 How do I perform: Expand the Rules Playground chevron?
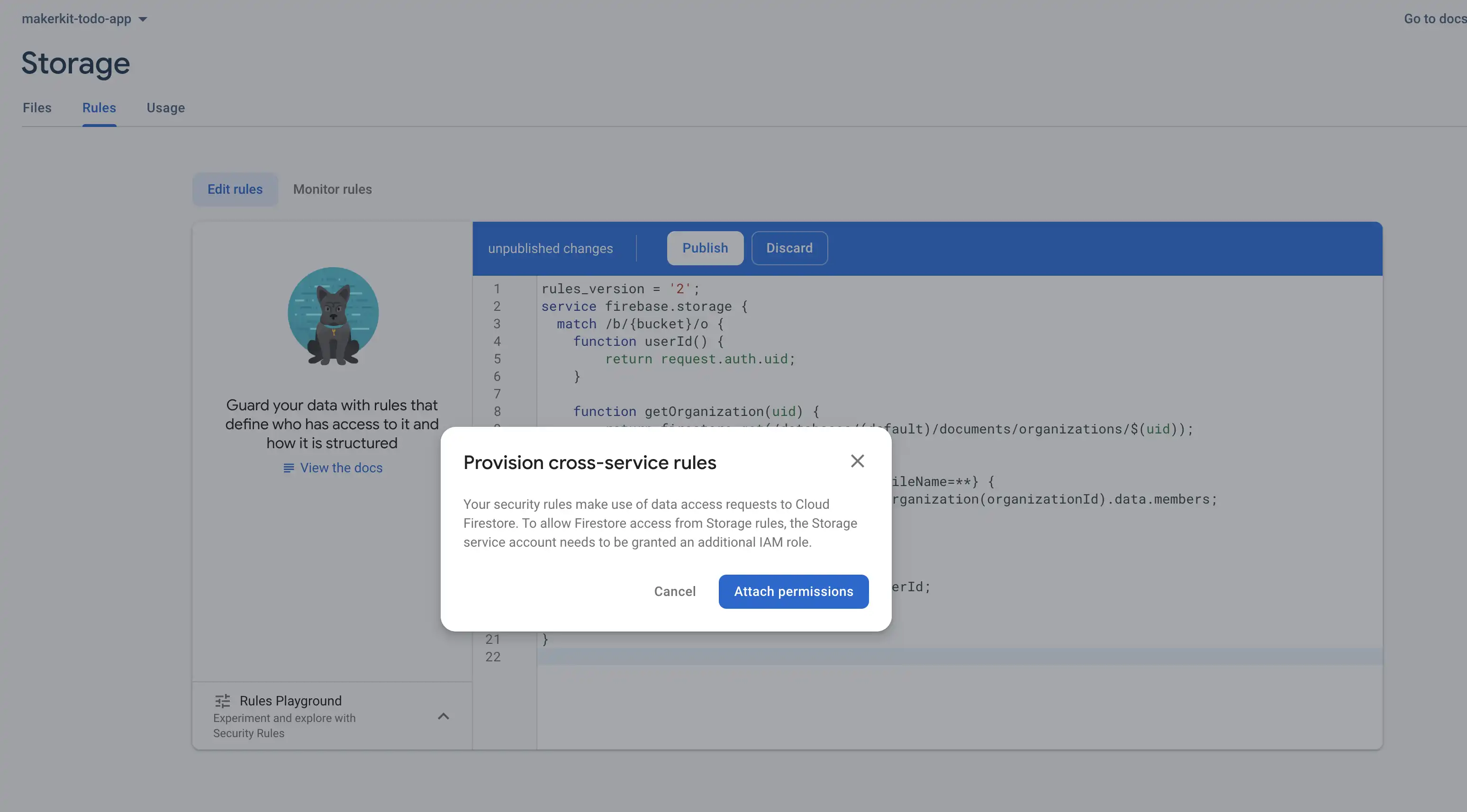coord(443,716)
